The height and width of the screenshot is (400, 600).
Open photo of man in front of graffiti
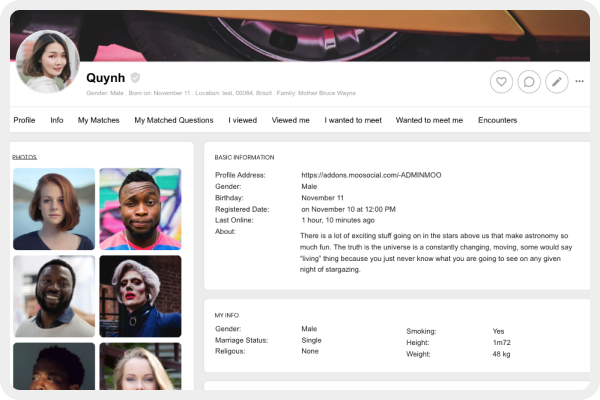[140, 209]
